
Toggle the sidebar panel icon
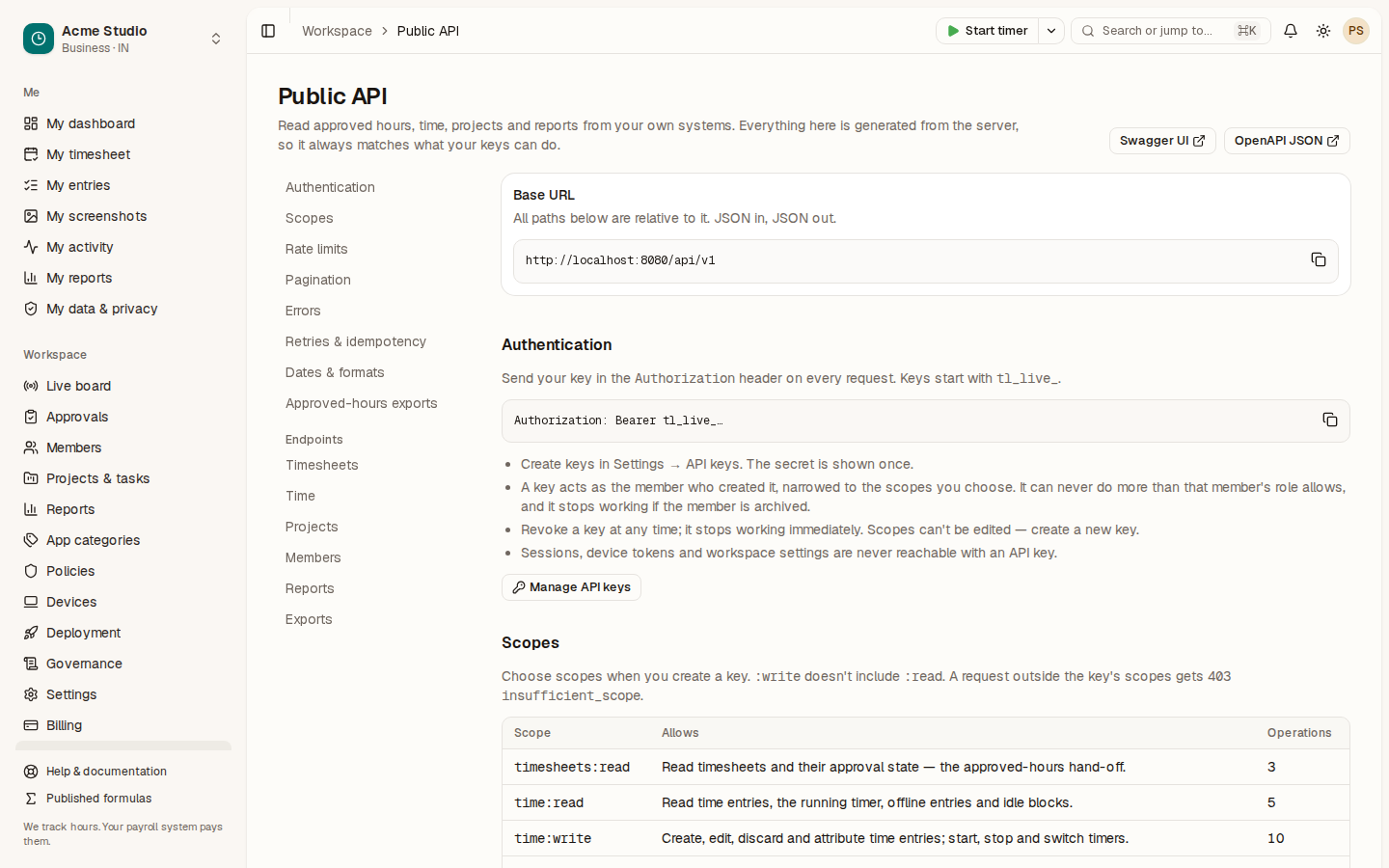coord(268,31)
